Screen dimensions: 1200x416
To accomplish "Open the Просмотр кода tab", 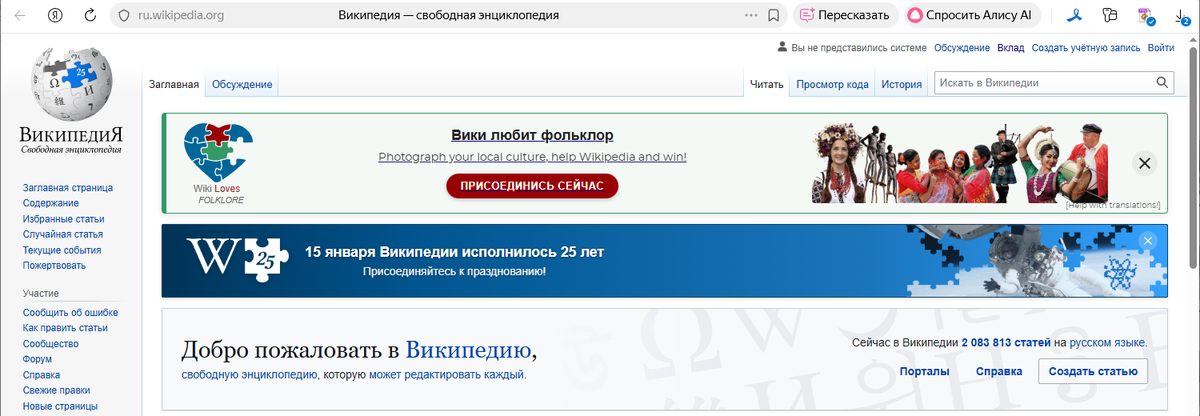I will click(832, 84).
